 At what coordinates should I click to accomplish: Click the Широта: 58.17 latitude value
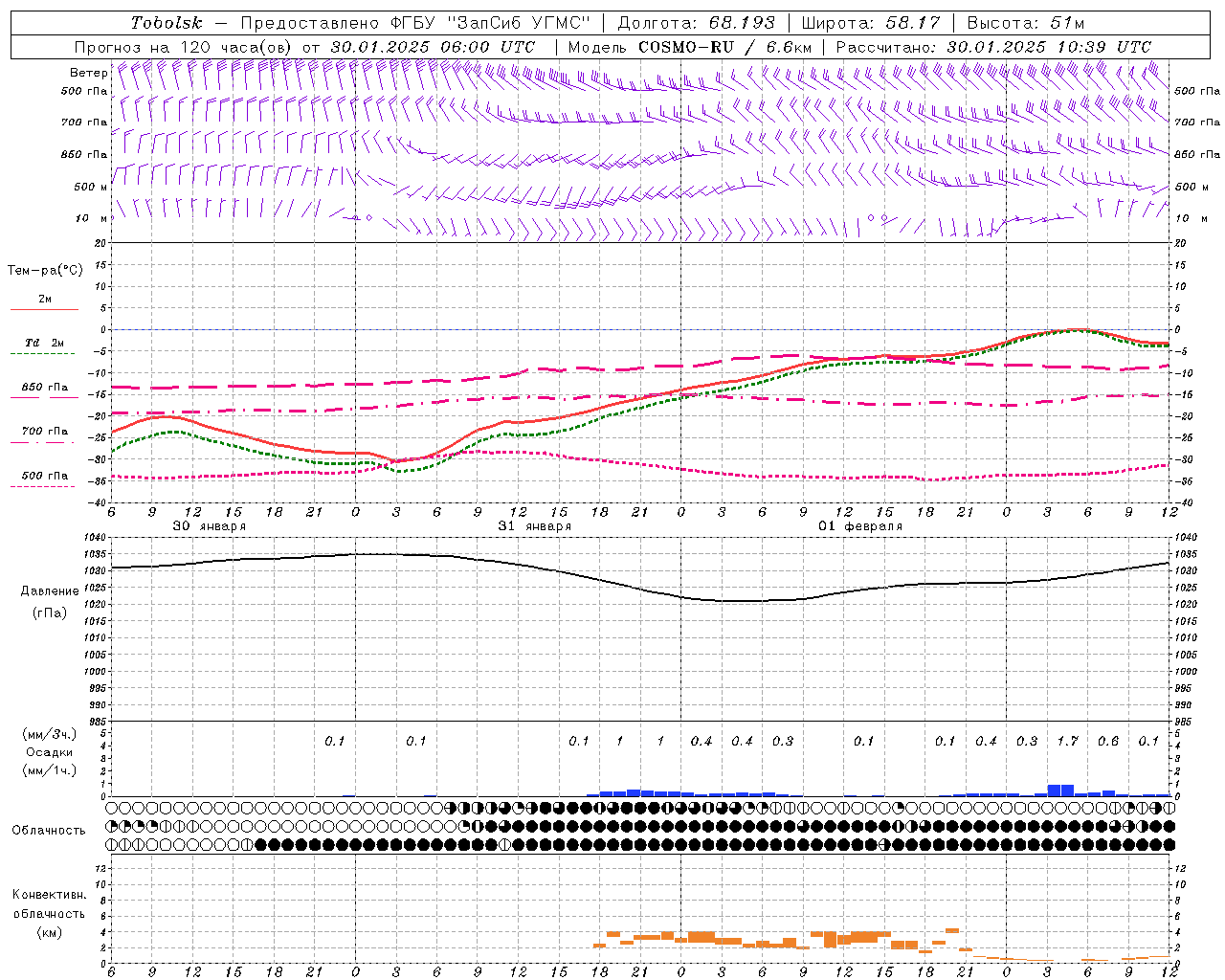pos(871,23)
